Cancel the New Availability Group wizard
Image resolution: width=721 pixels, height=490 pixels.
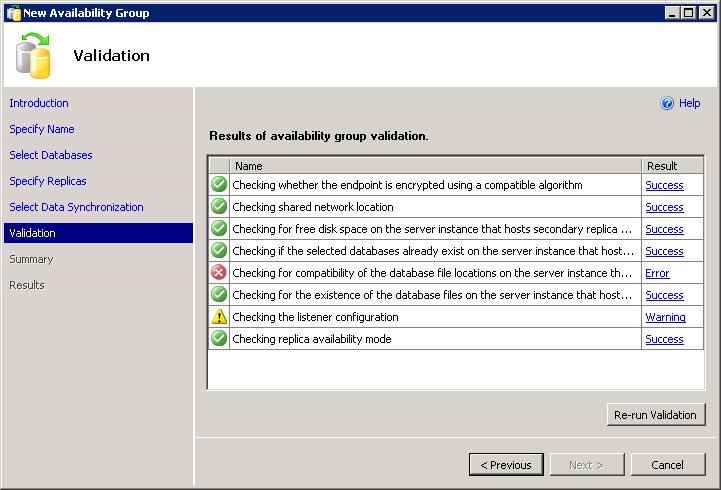point(667,465)
